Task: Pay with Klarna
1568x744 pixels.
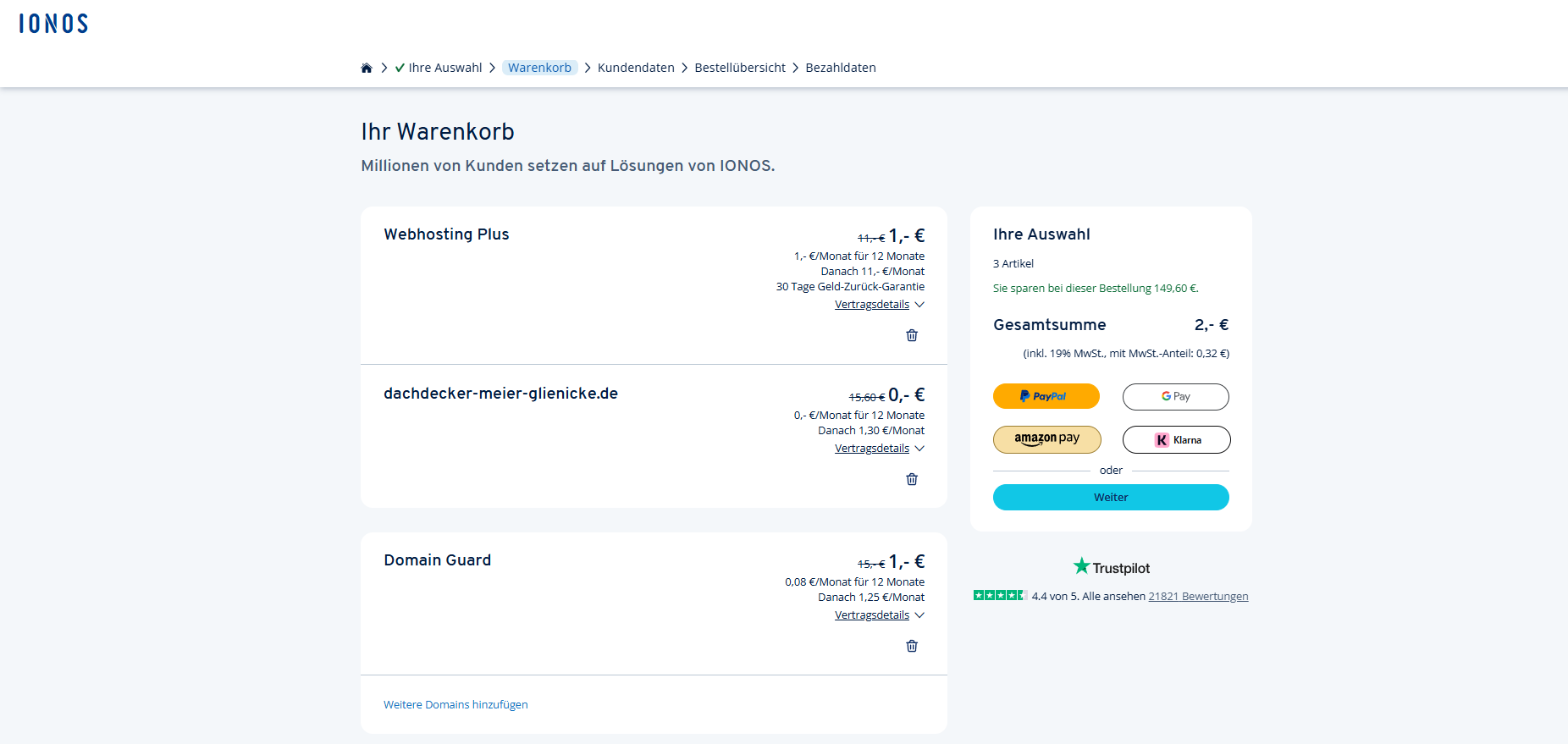Action: 1176,439
